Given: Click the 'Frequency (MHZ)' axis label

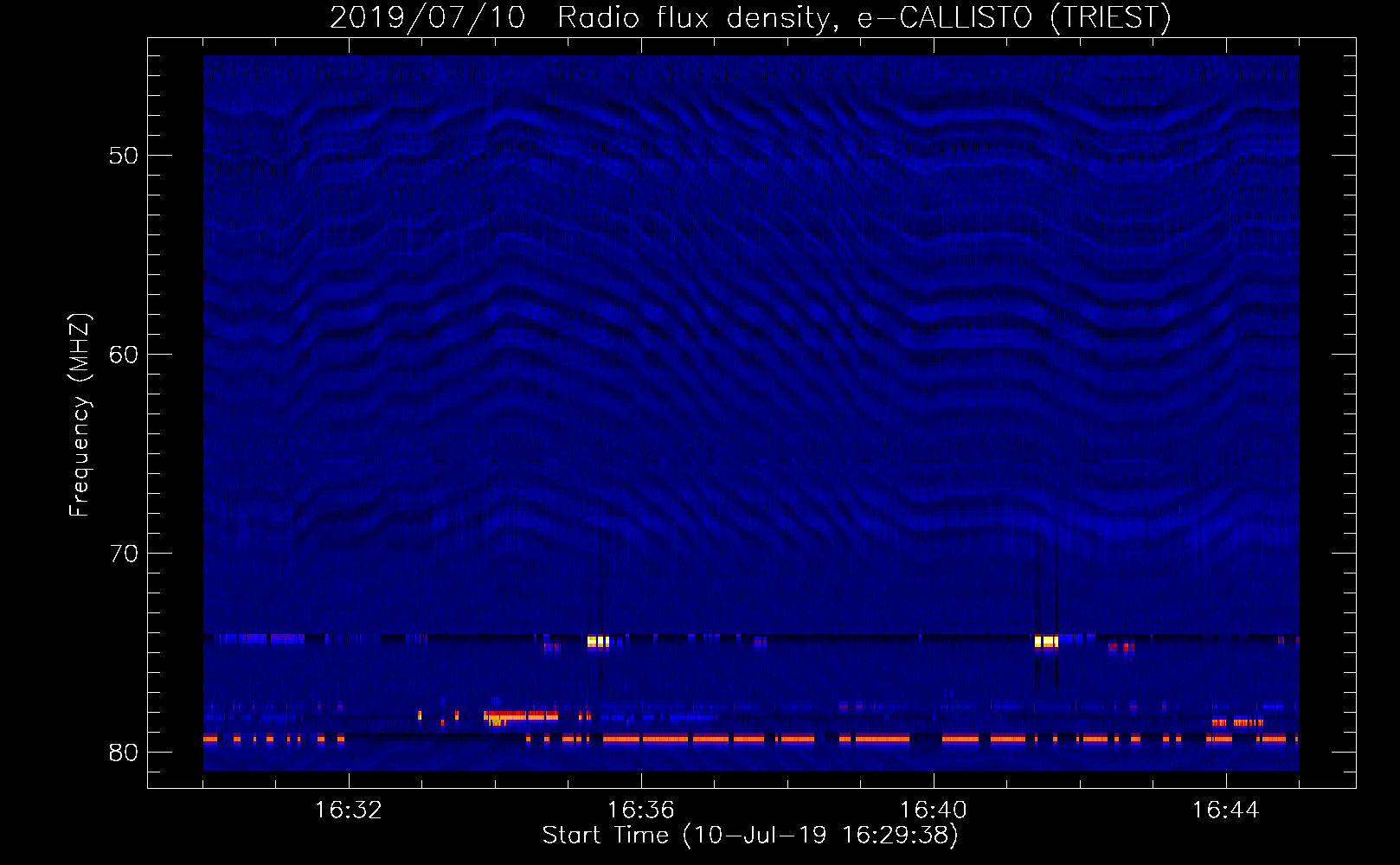Looking at the screenshot, I should coord(80,415).
